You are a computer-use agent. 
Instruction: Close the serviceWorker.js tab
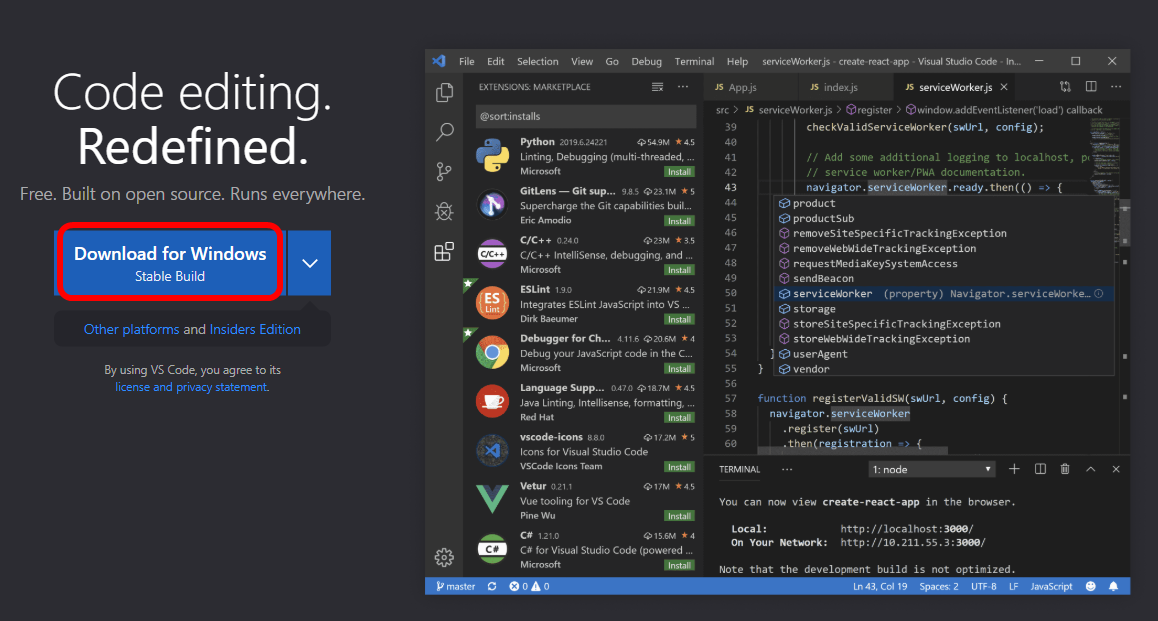(x=1004, y=87)
